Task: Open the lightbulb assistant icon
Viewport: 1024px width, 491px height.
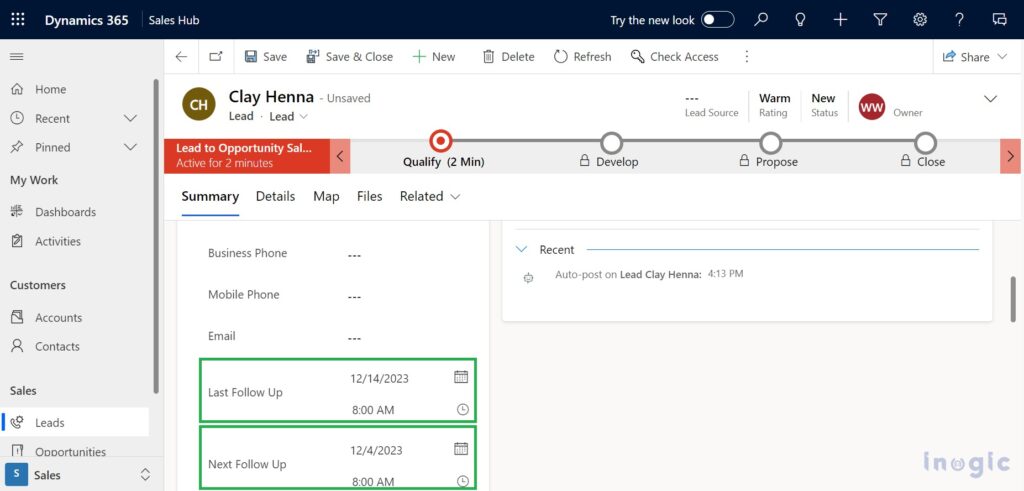Action: coord(800,20)
